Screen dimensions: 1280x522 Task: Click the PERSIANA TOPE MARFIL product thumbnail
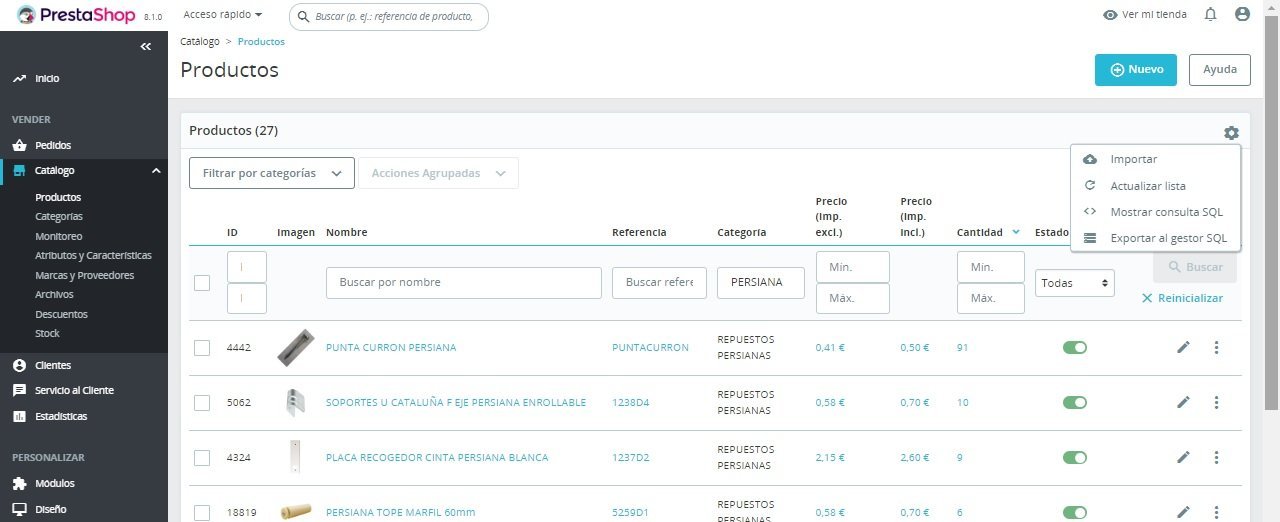pyautogui.click(x=295, y=512)
